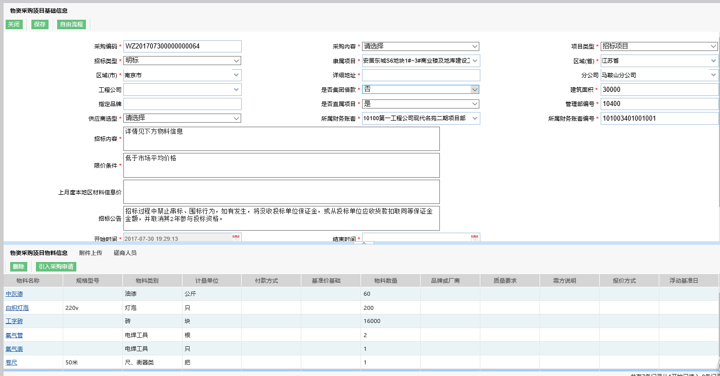Click the 浮动基准日 column header
This screenshot has width=720, height=376.
point(689,281)
